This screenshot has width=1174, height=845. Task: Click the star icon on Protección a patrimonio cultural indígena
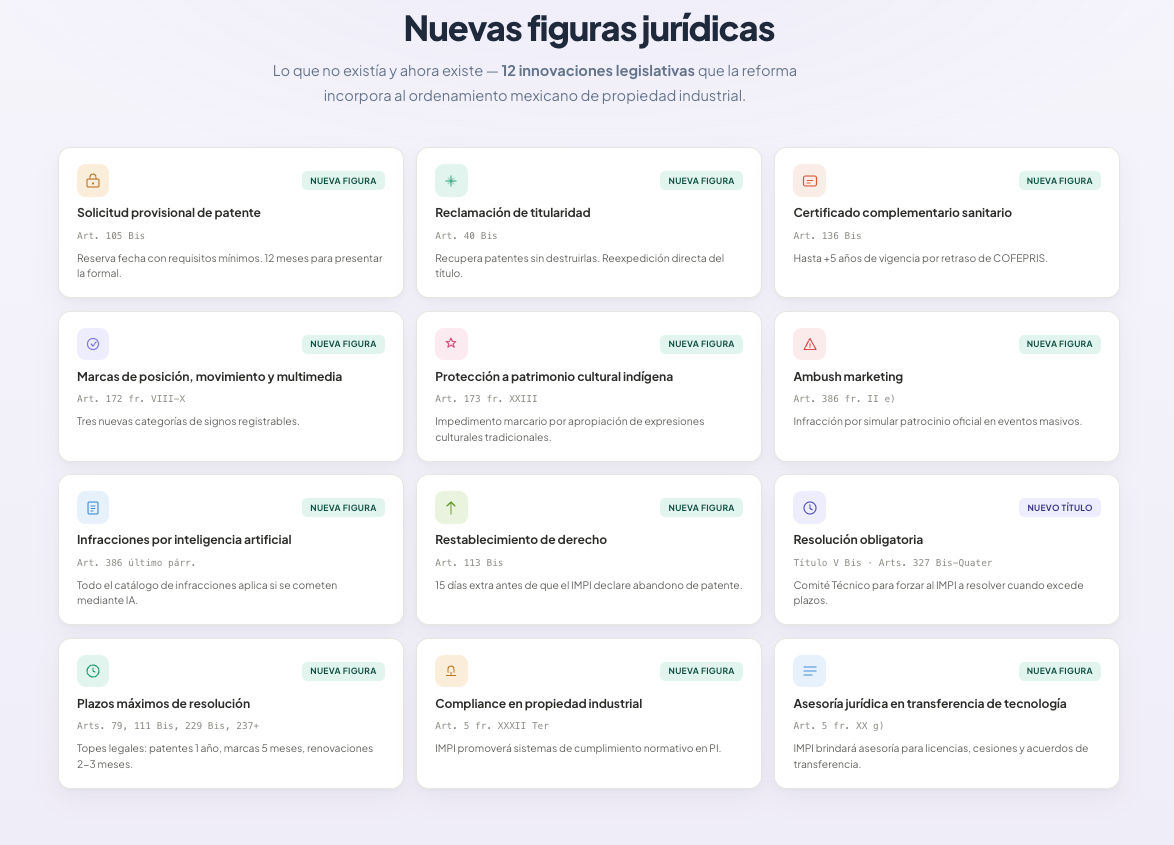[451, 344]
